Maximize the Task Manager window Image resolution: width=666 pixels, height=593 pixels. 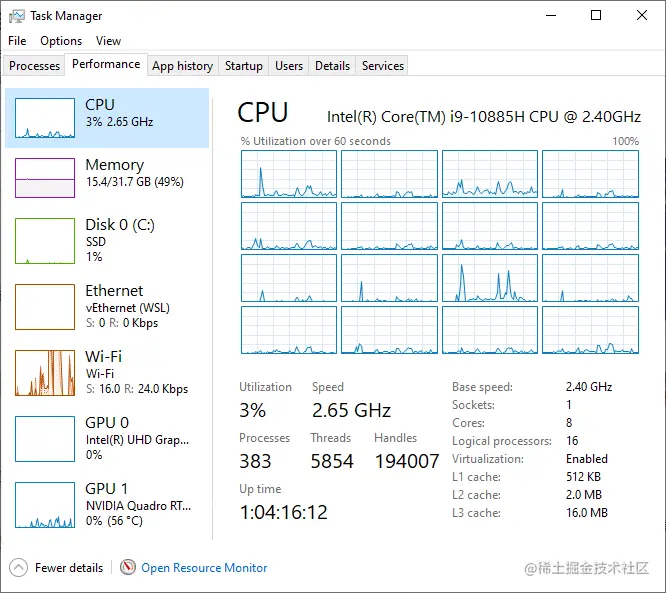pyautogui.click(x=596, y=16)
